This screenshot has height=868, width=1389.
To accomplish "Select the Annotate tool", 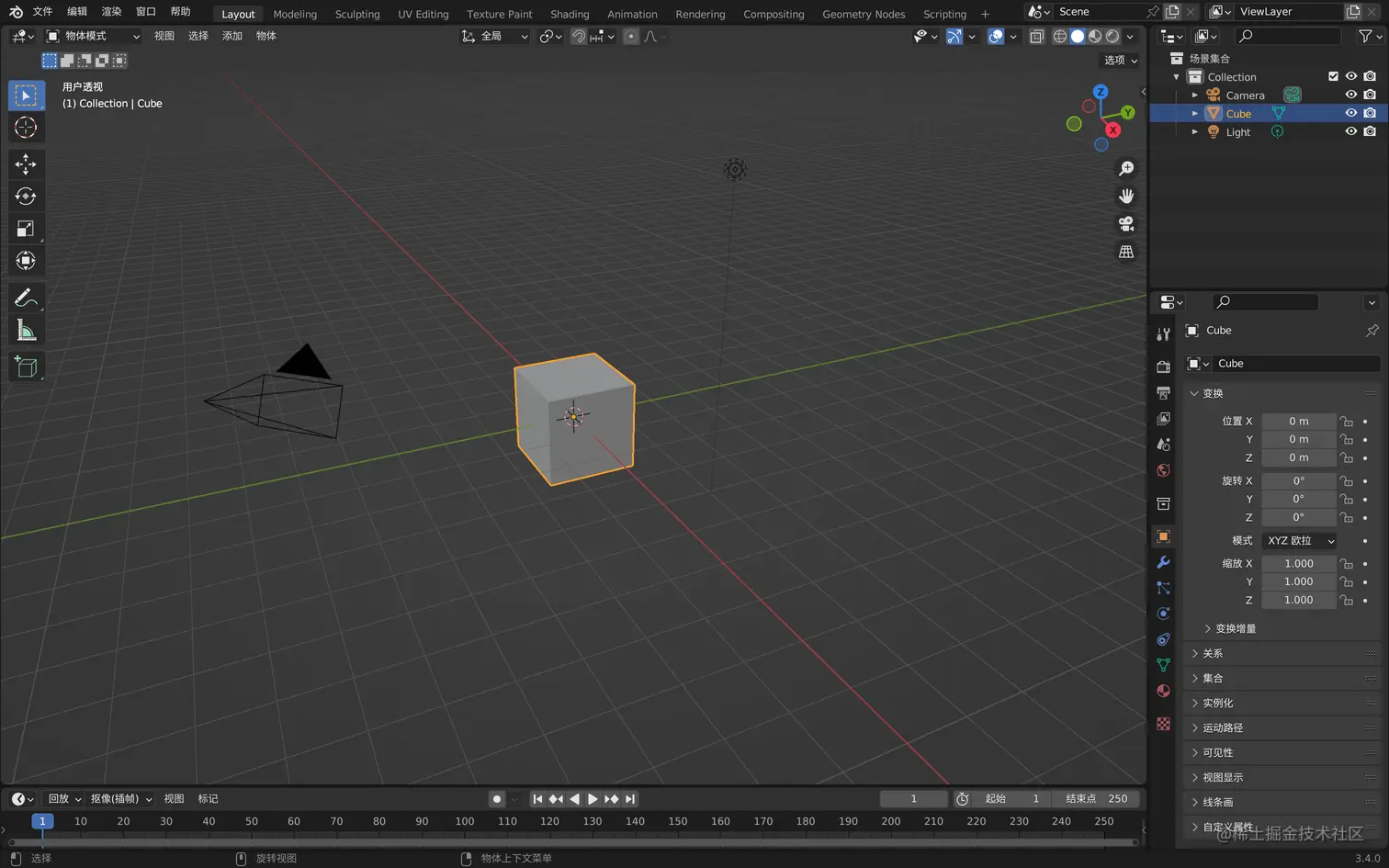I will pos(26,296).
